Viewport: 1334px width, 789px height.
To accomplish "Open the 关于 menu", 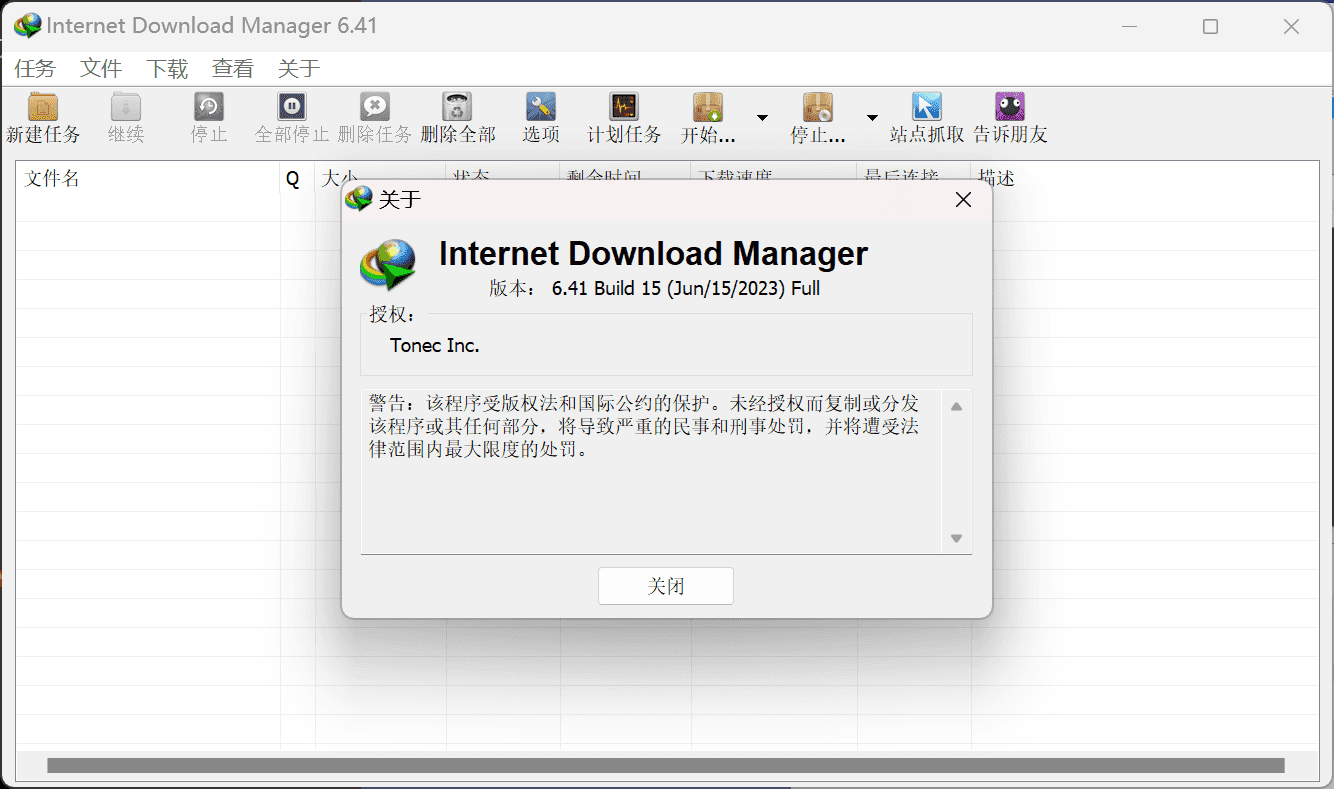I will click(x=299, y=68).
